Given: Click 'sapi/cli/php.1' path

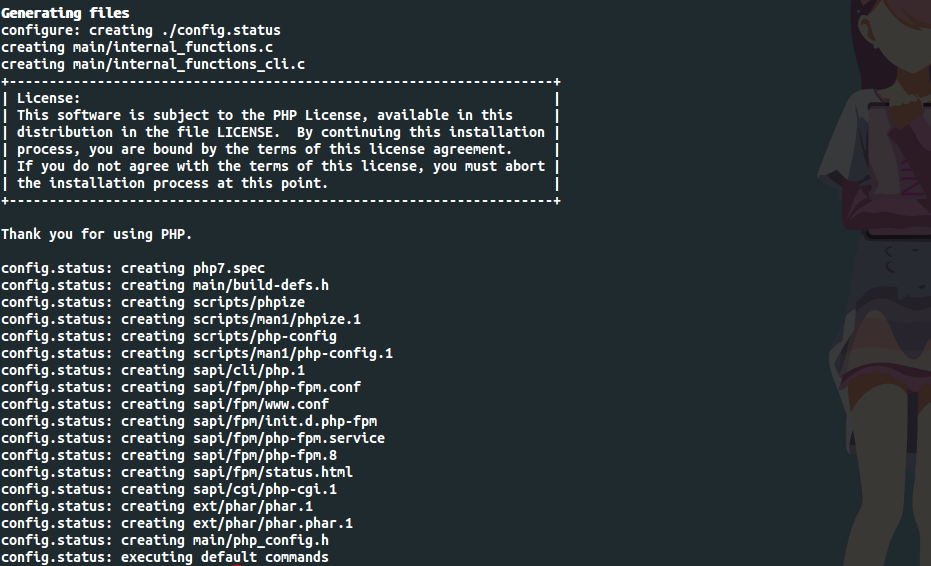Looking at the screenshot, I should (249, 371).
